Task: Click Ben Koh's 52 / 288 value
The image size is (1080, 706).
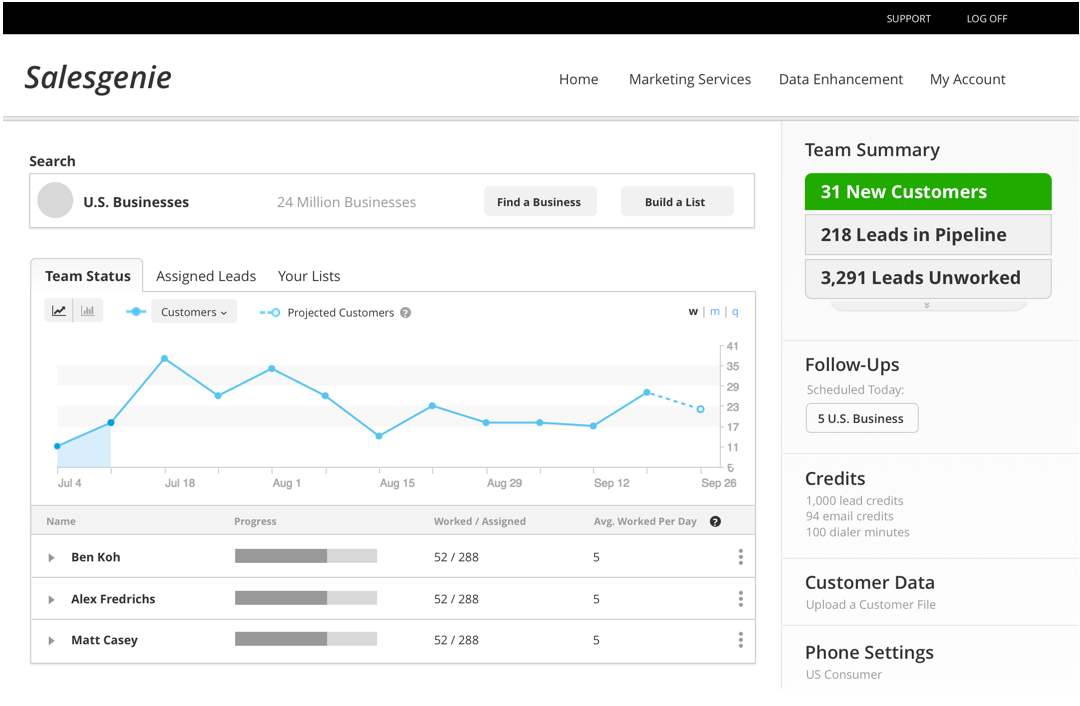Action: click(456, 557)
